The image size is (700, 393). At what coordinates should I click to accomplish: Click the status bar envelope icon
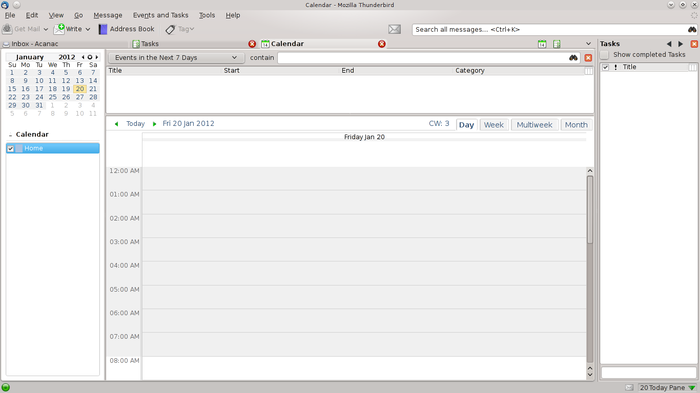pos(629,388)
